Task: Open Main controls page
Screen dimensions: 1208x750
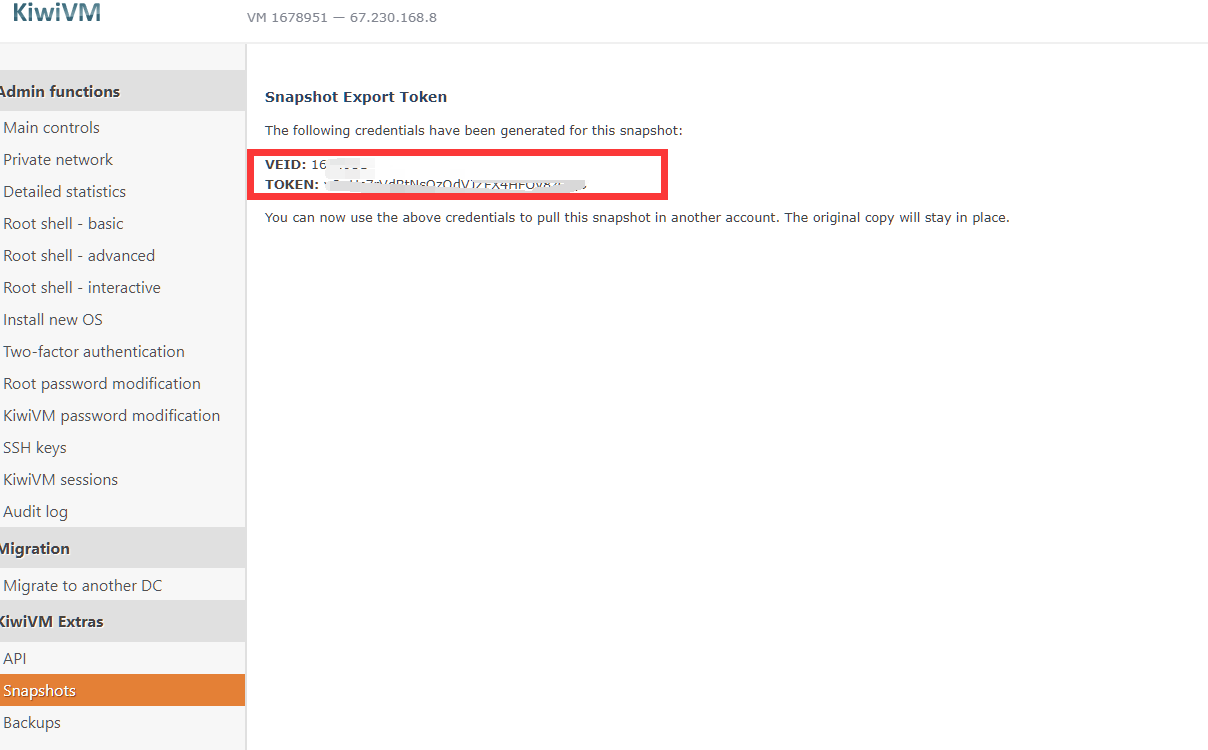Action: (52, 128)
